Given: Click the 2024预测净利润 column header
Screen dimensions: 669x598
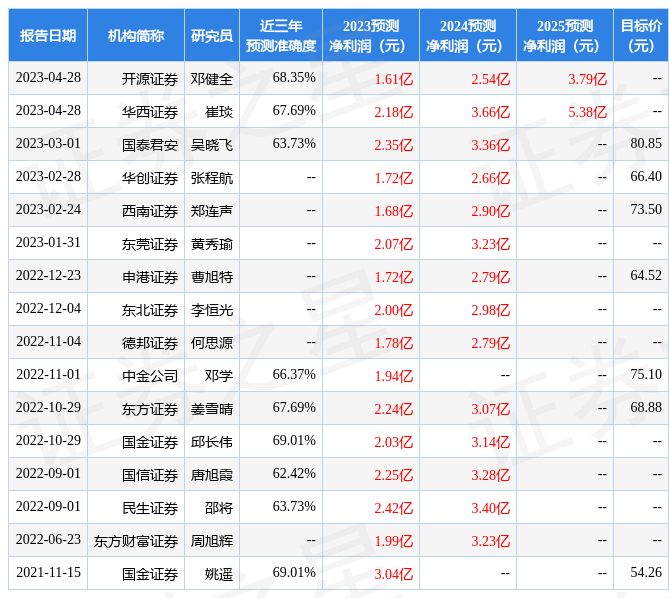Looking at the screenshot, I should 468,36.
